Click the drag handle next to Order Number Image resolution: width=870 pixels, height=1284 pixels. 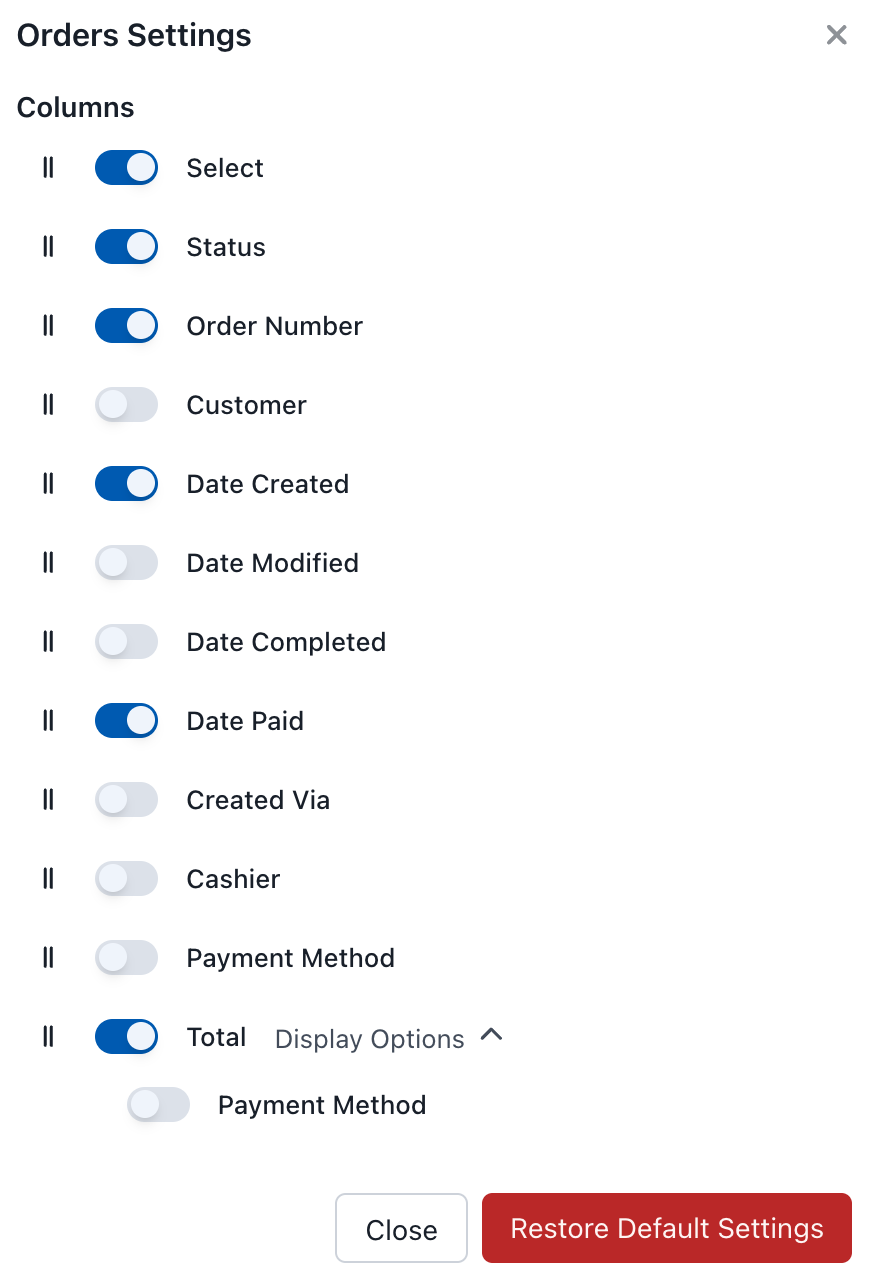[x=48, y=326]
